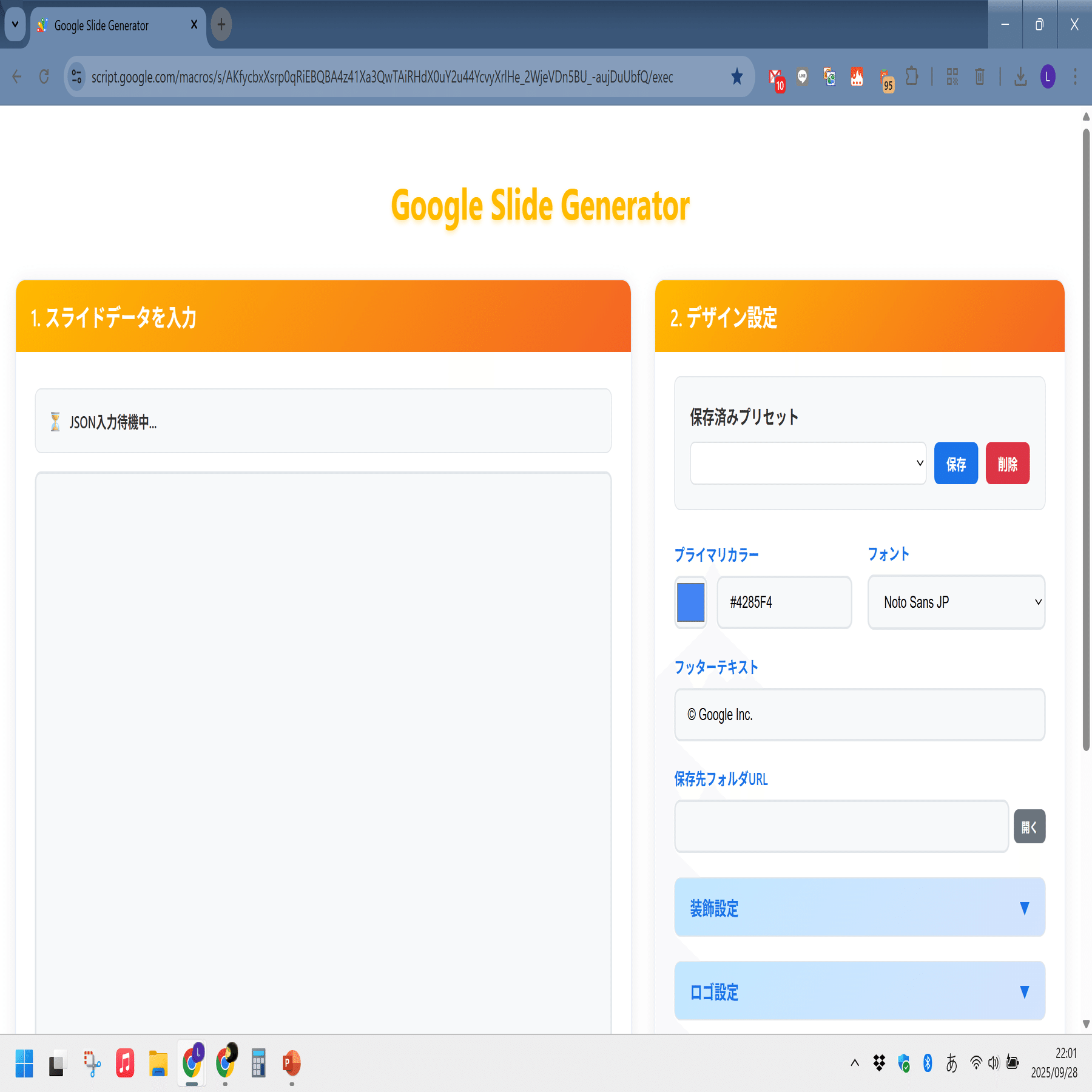Open Windows Security tray icon
Image resolution: width=1092 pixels, height=1092 pixels.
coord(904,1063)
